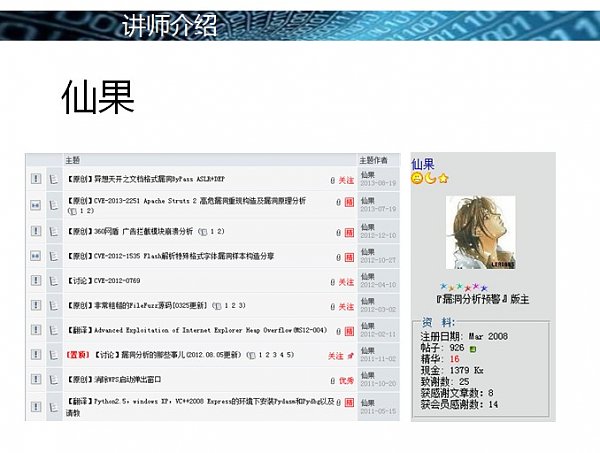Go to page 2 of the 360网盾 thread
This screenshot has width=600, height=453.
click(218, 231)
